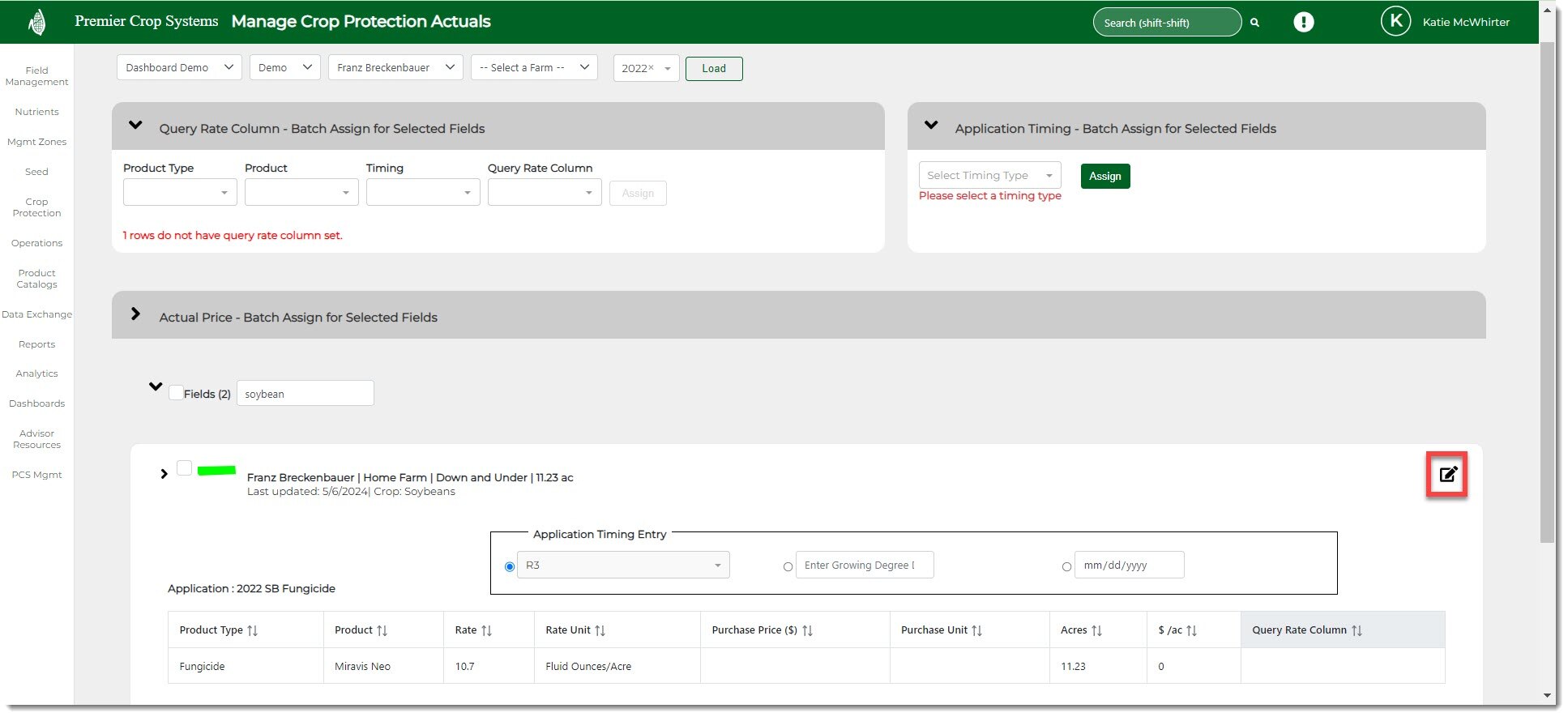Click the green field color swatch
The height and width of the screenshot is (717, 1568).
(x=216, y=470)
